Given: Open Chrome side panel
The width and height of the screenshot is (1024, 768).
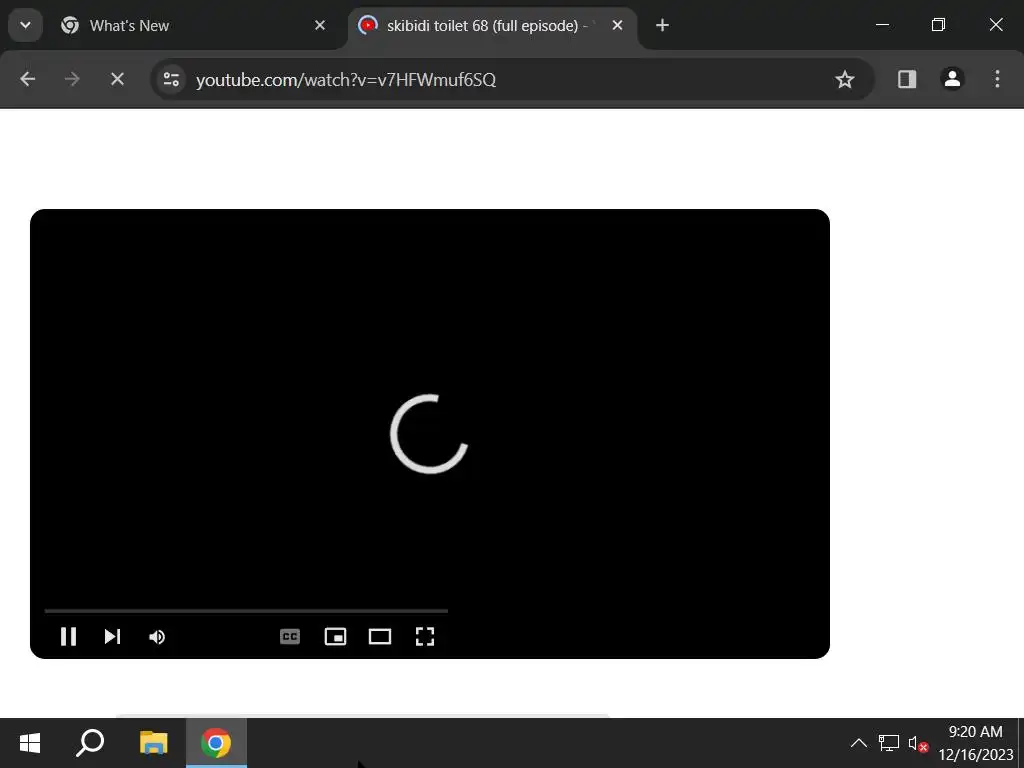Looking at the screenshot, I should pos(907,79).
